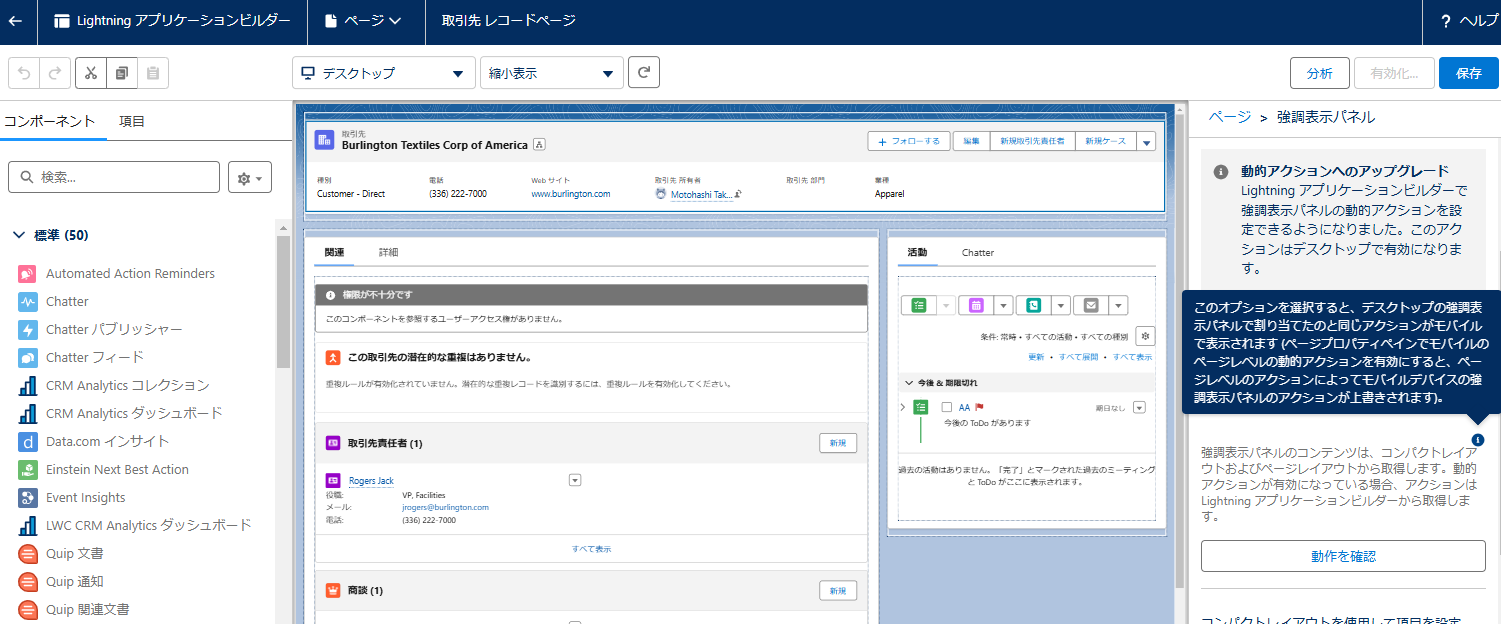Click the back arrow in the header
The height and width of the screenshot is (624, 1501).
(x=16, y=20)
